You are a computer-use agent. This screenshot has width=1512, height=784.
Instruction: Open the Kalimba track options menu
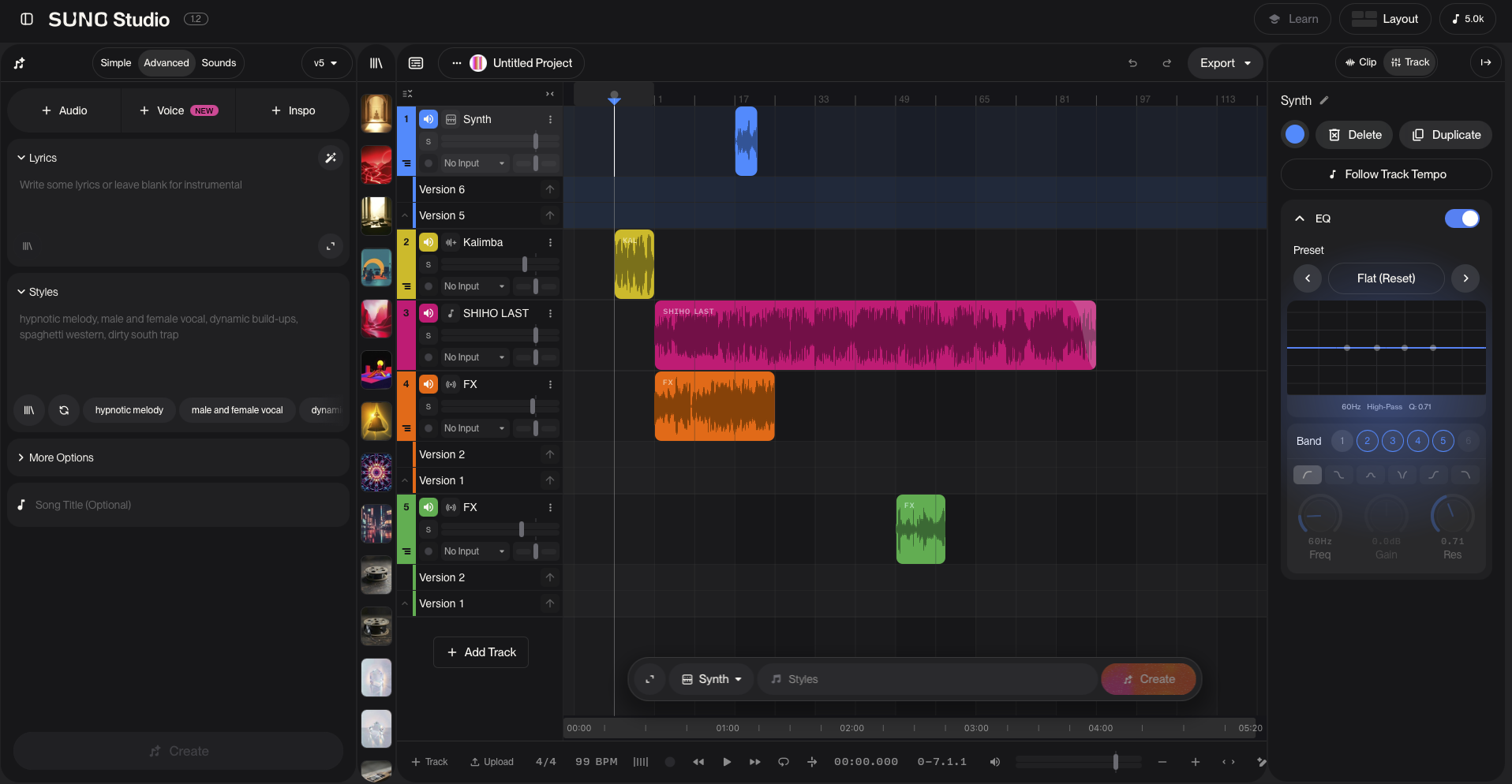pos(550,243)
